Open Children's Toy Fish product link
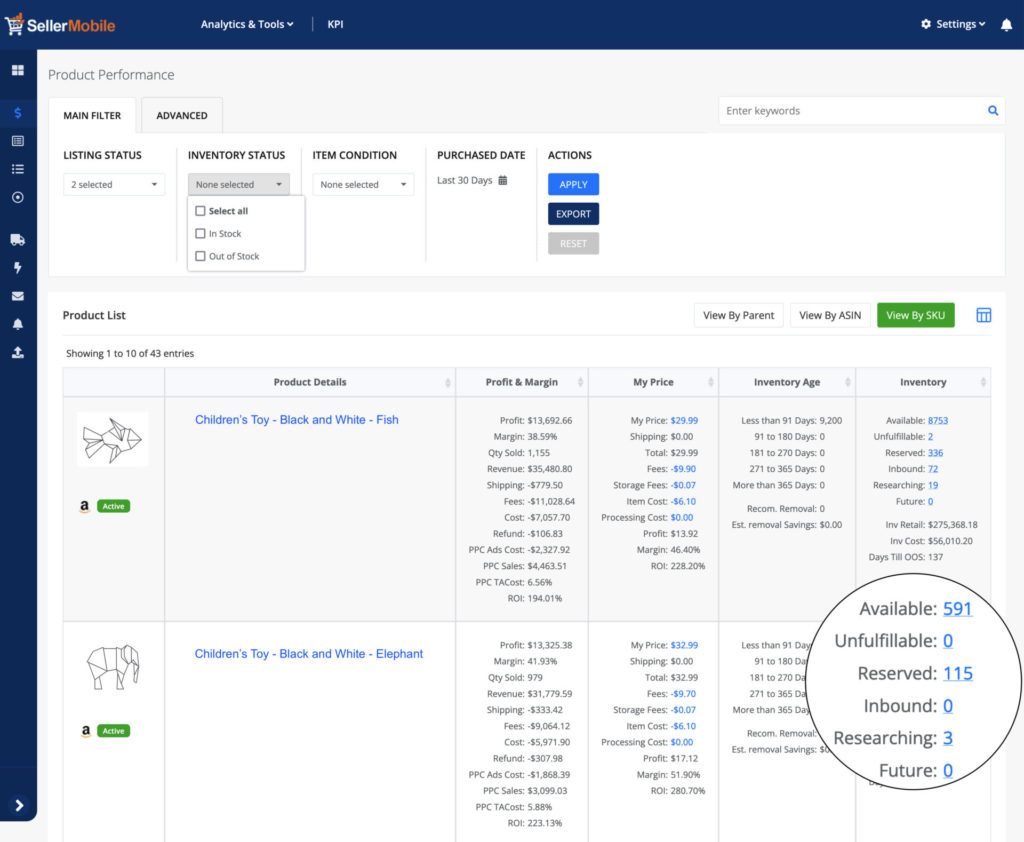Screen dimensions: 1024x842 (x=296, y=420)
